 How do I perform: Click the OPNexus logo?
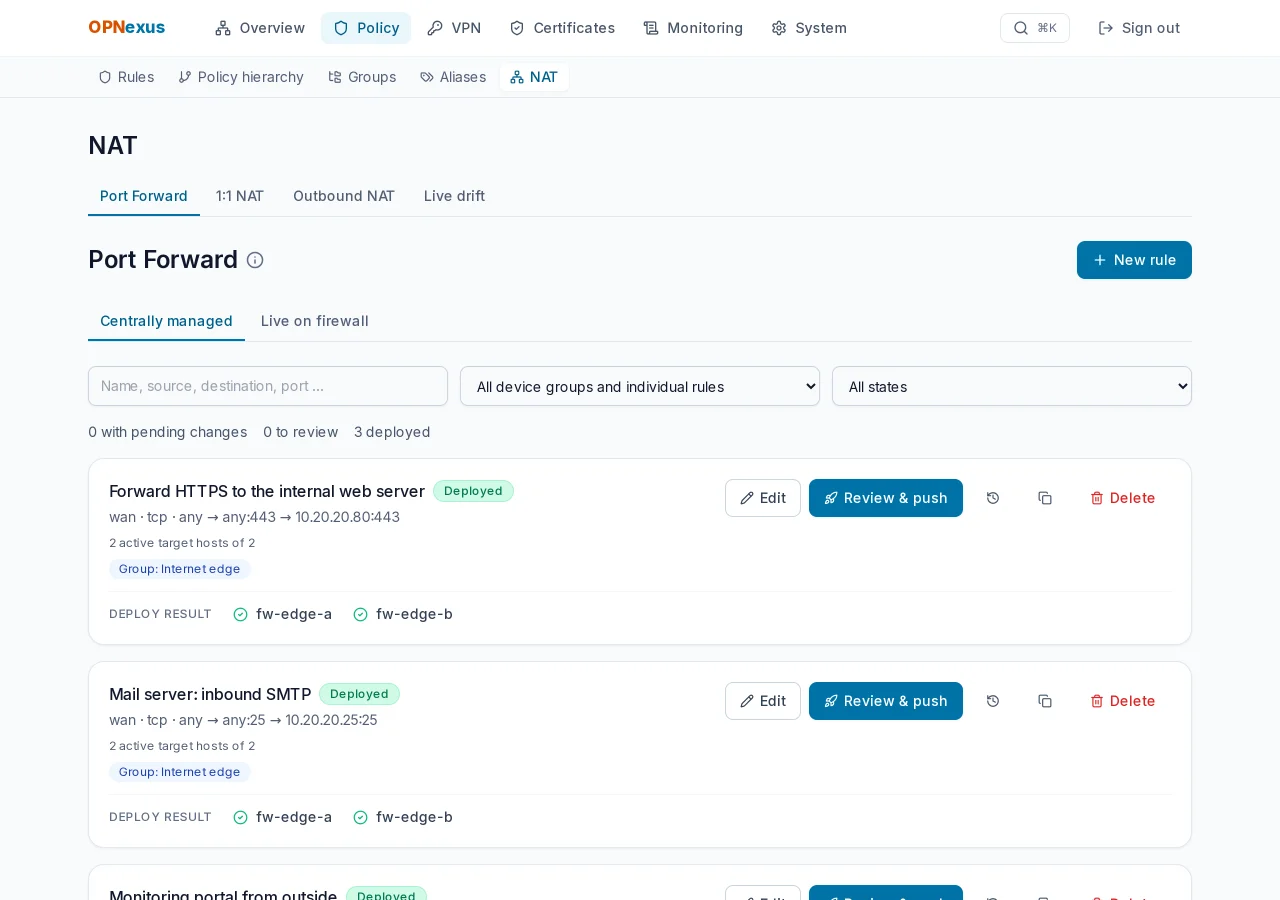(x=127, y=28)
